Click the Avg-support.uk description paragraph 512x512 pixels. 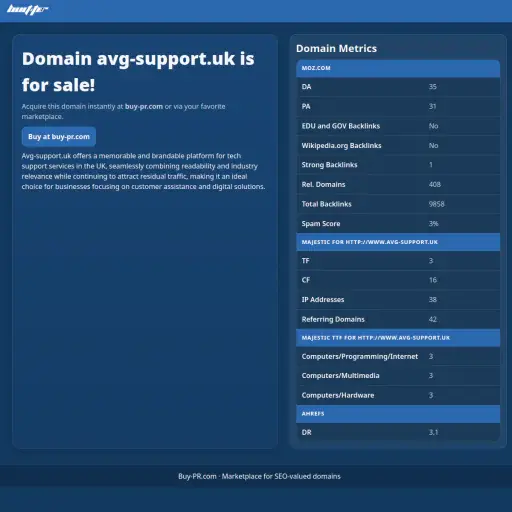point(143,171)
